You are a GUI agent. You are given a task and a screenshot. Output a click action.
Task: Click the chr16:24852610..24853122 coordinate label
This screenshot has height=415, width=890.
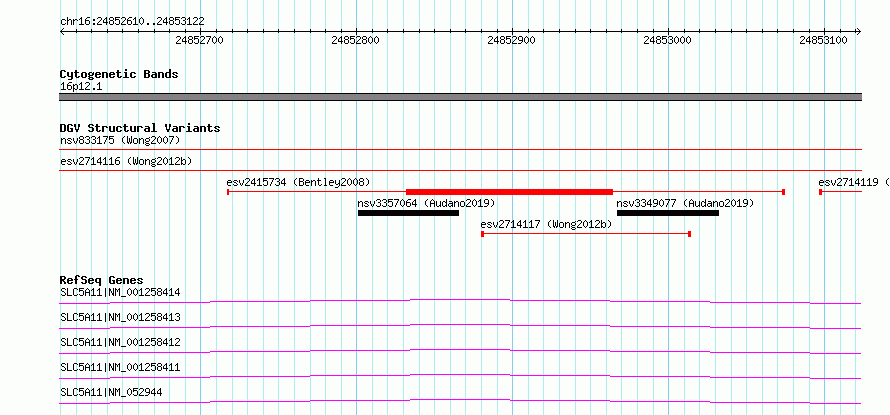[132, 22]
